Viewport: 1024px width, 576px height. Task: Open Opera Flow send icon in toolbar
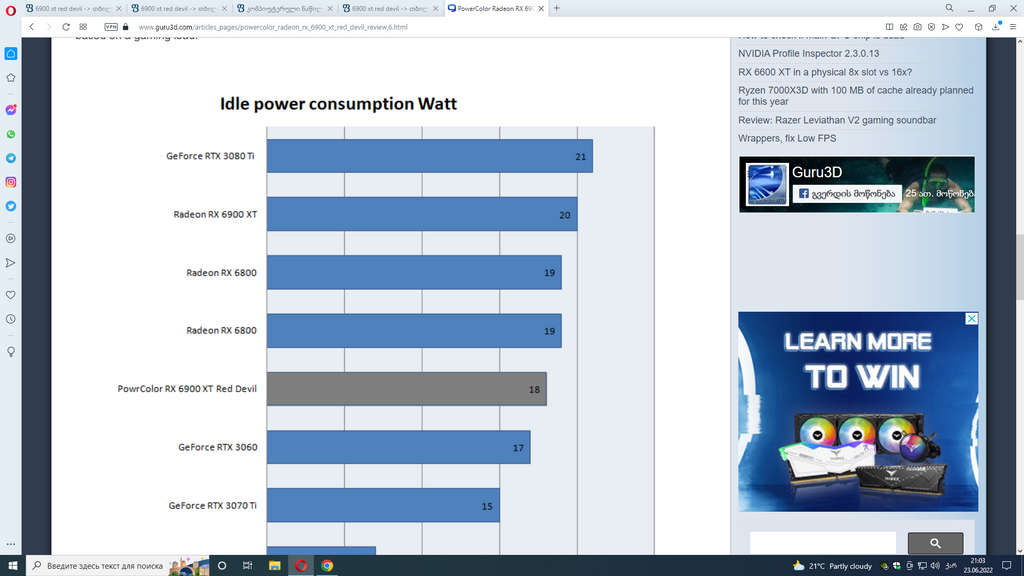[945, 27]
